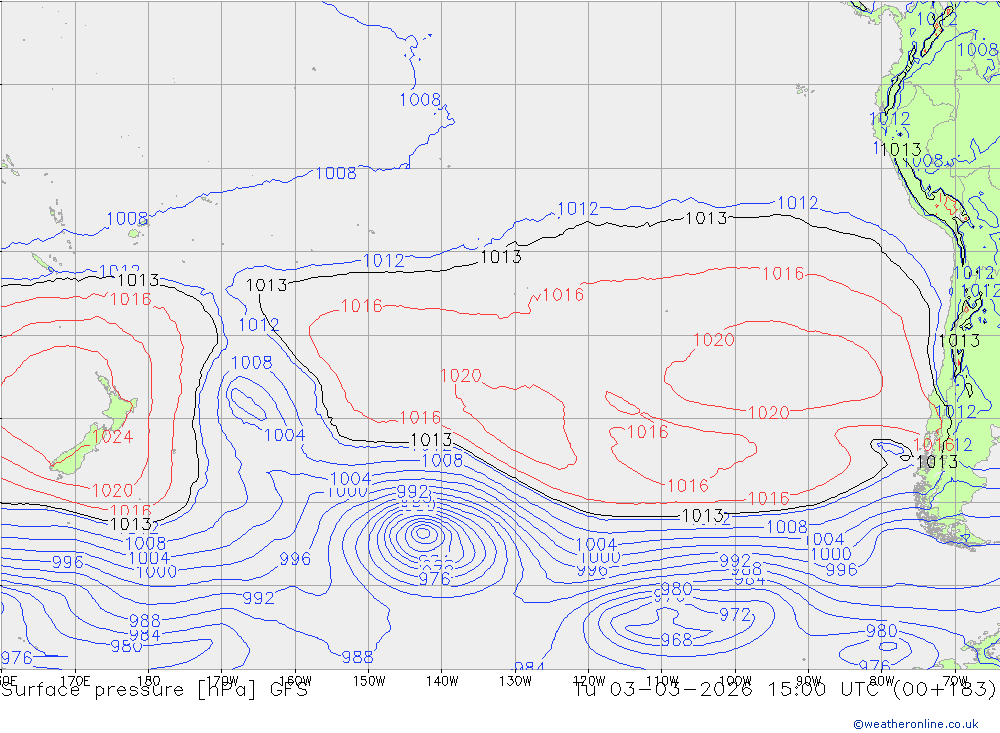Click the 'Tu 03-03-2026 15:00 UTC' timestamp
This screenshot has height=733, width=1000.
(x=730, y=690)
